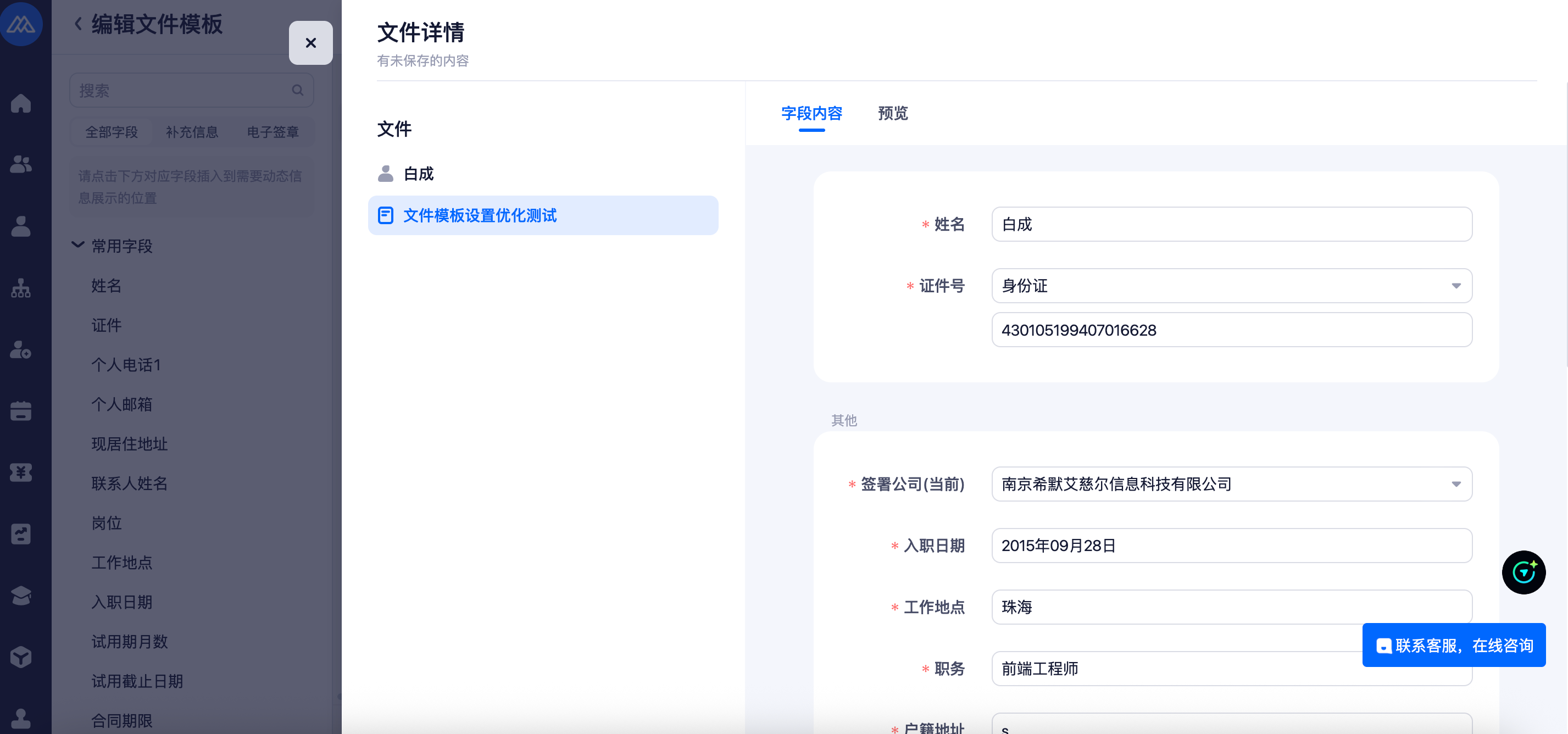Open the add-person sidebar icon
Viewport: 1568px width, 734px height.
pyautogui.click(x=21, y=349)
